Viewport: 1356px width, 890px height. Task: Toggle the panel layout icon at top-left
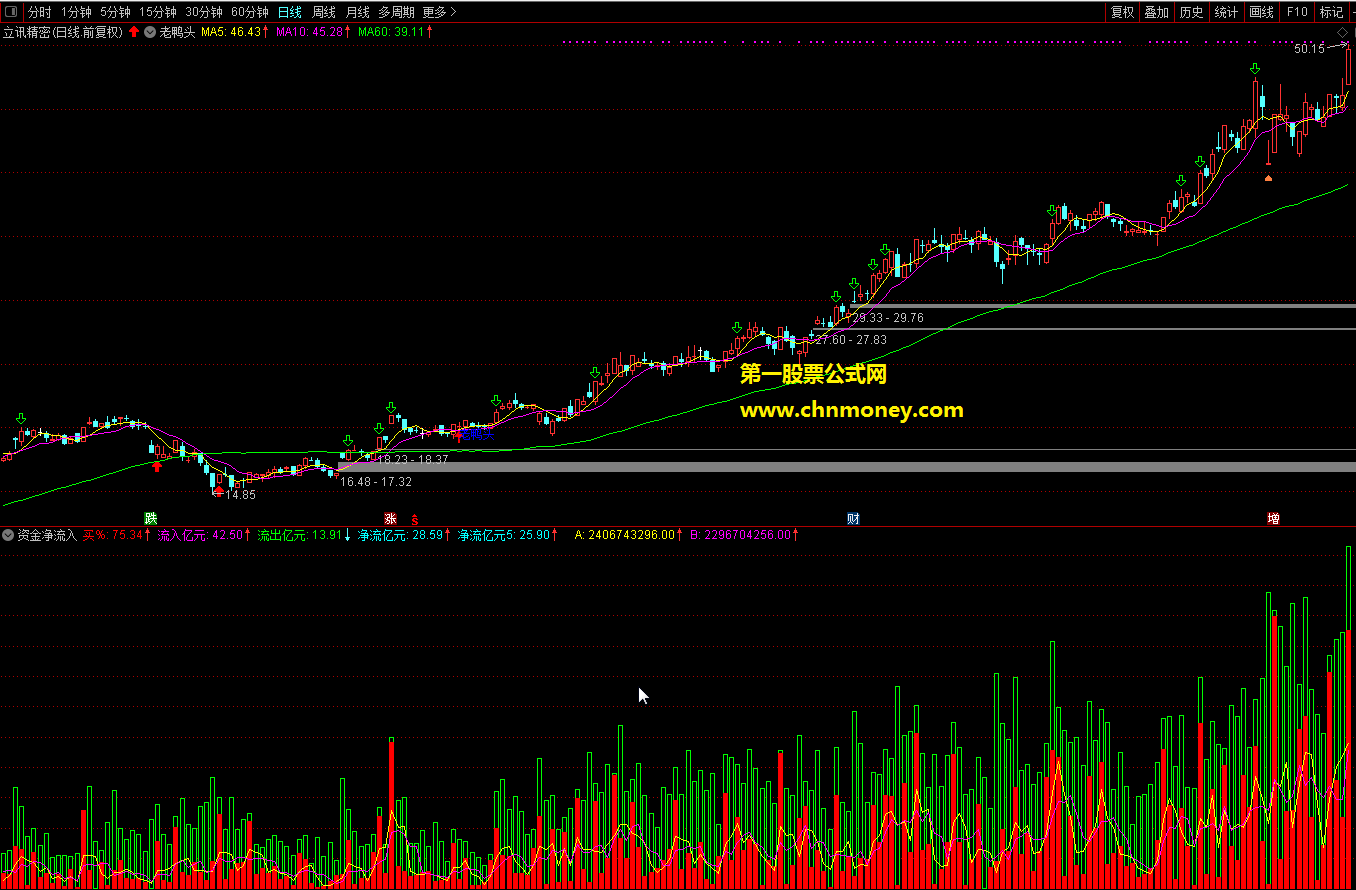pos(11,12)
